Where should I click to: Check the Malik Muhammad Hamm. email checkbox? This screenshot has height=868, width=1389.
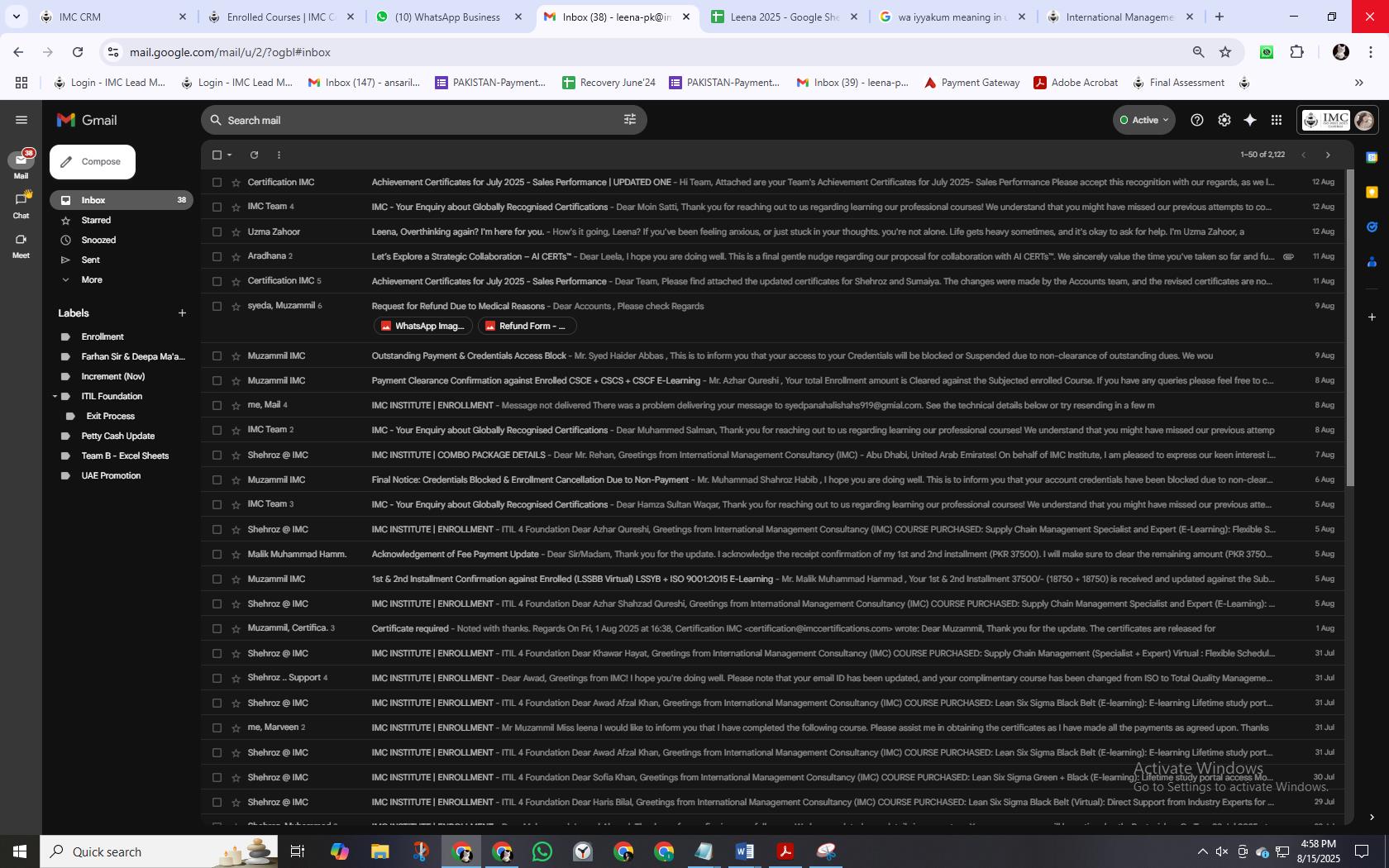[217, 554]
